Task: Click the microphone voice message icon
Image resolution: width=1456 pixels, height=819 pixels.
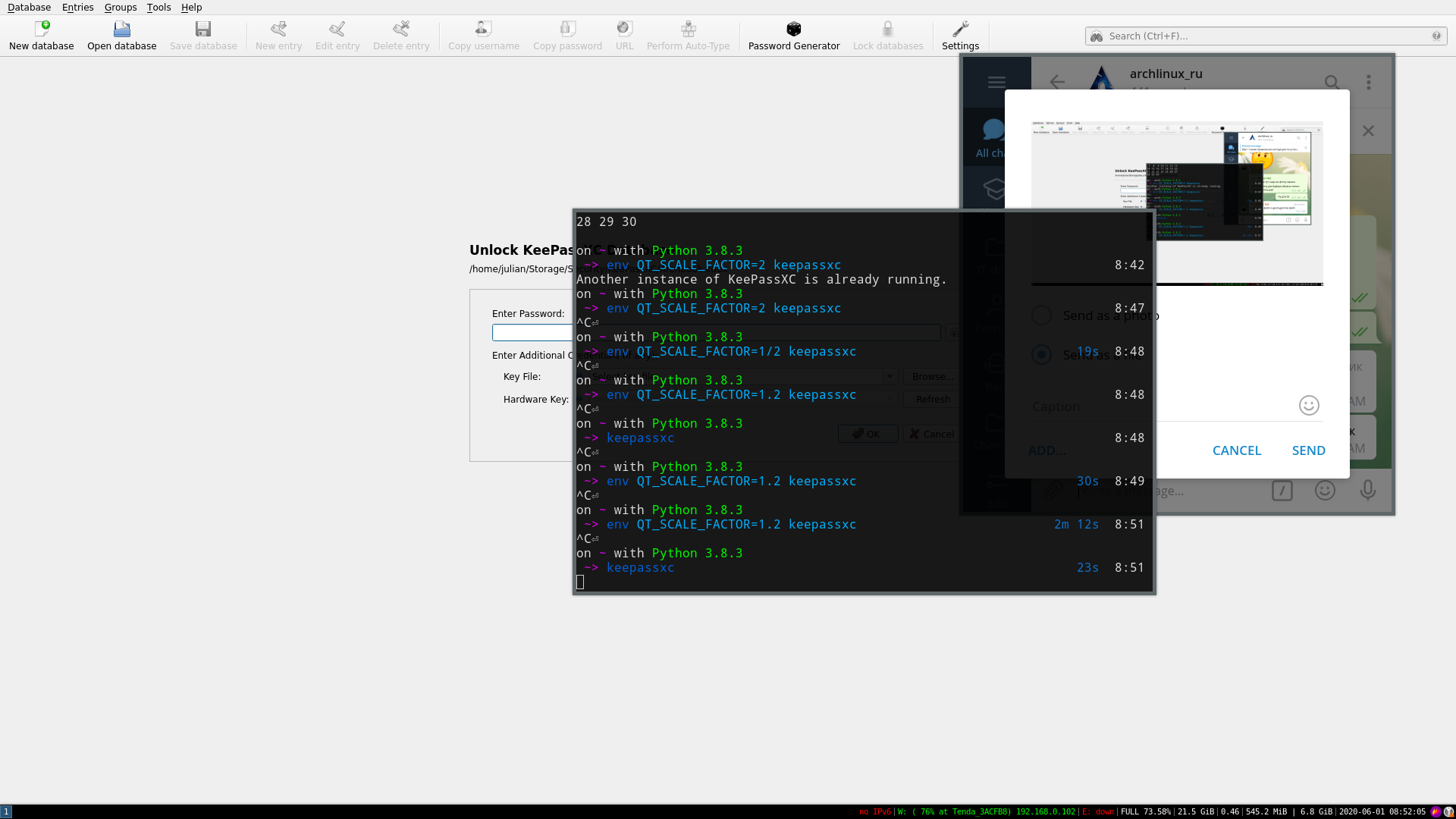Action: click(x=1368, y=491)
